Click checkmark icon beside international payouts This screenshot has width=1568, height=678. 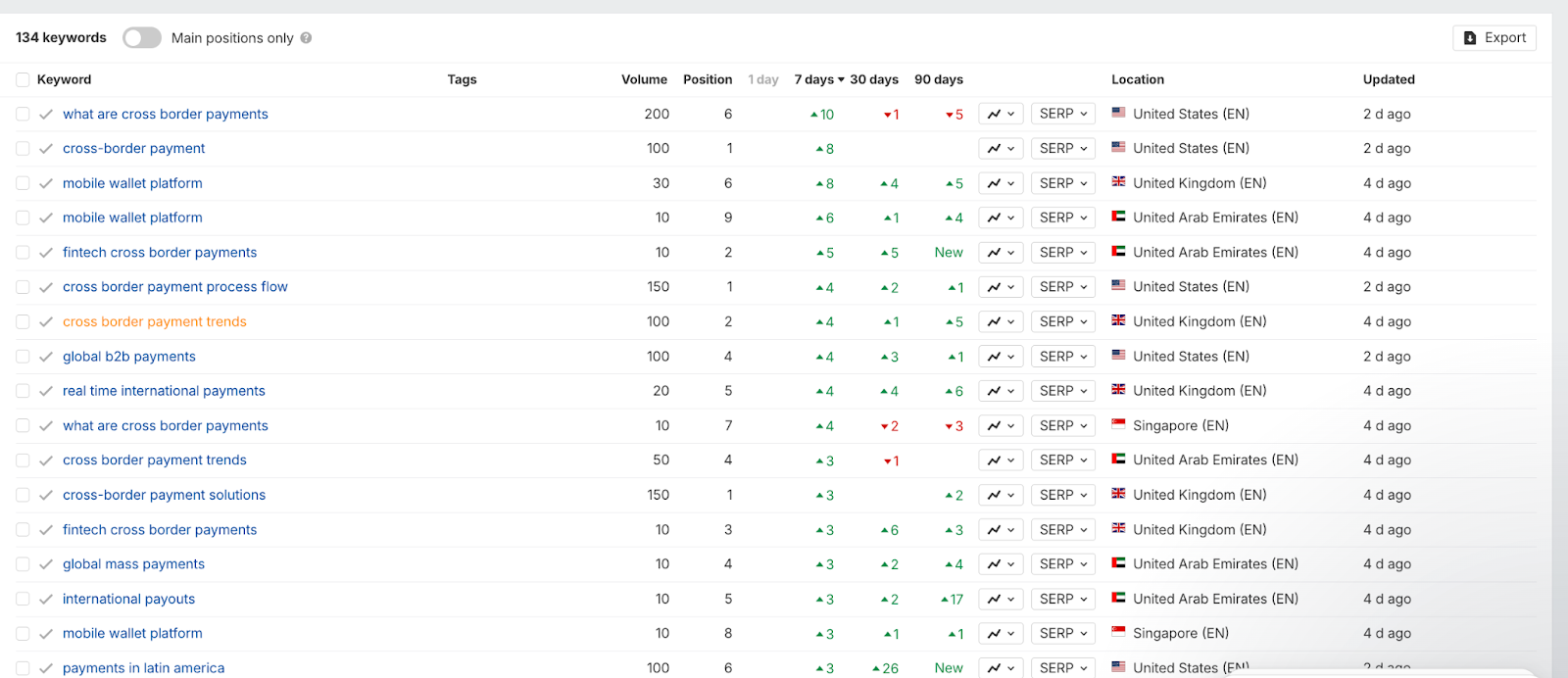pyautogui.click(x=46, y=599)
